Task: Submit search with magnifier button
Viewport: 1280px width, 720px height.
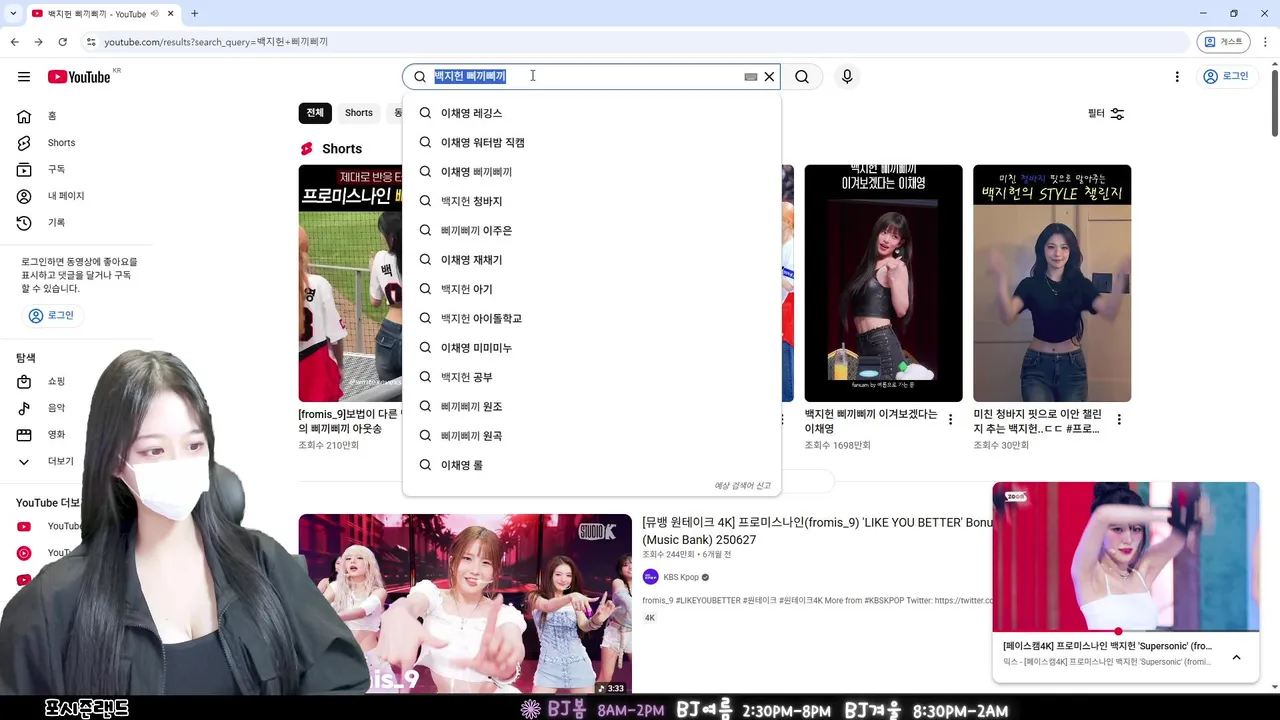Action: (802, 77)
